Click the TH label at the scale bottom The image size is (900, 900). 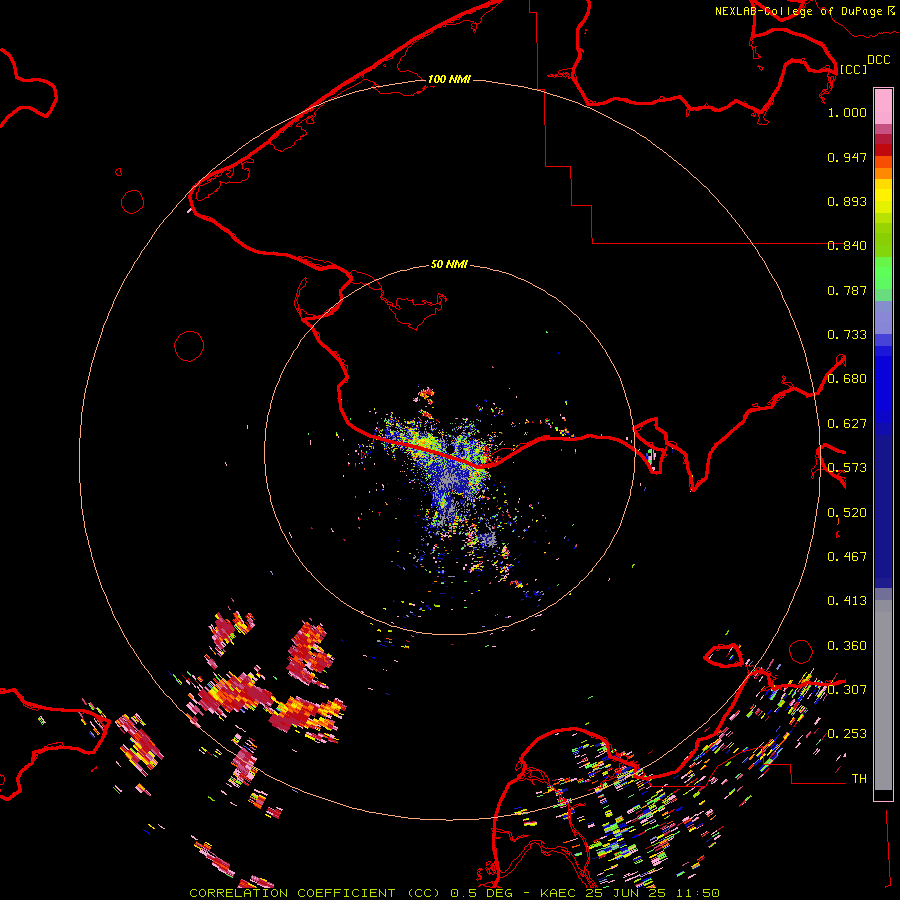(859, 779)
